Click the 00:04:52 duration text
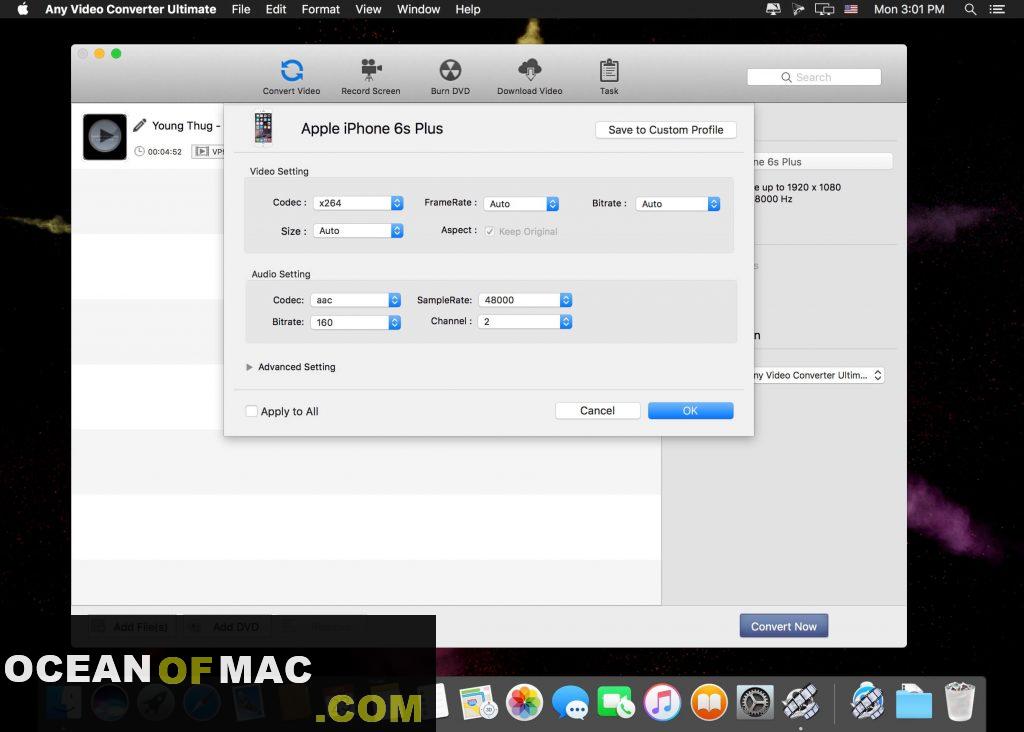The image size is (1024, 732). pyautogui.click(x=165, y=151)
